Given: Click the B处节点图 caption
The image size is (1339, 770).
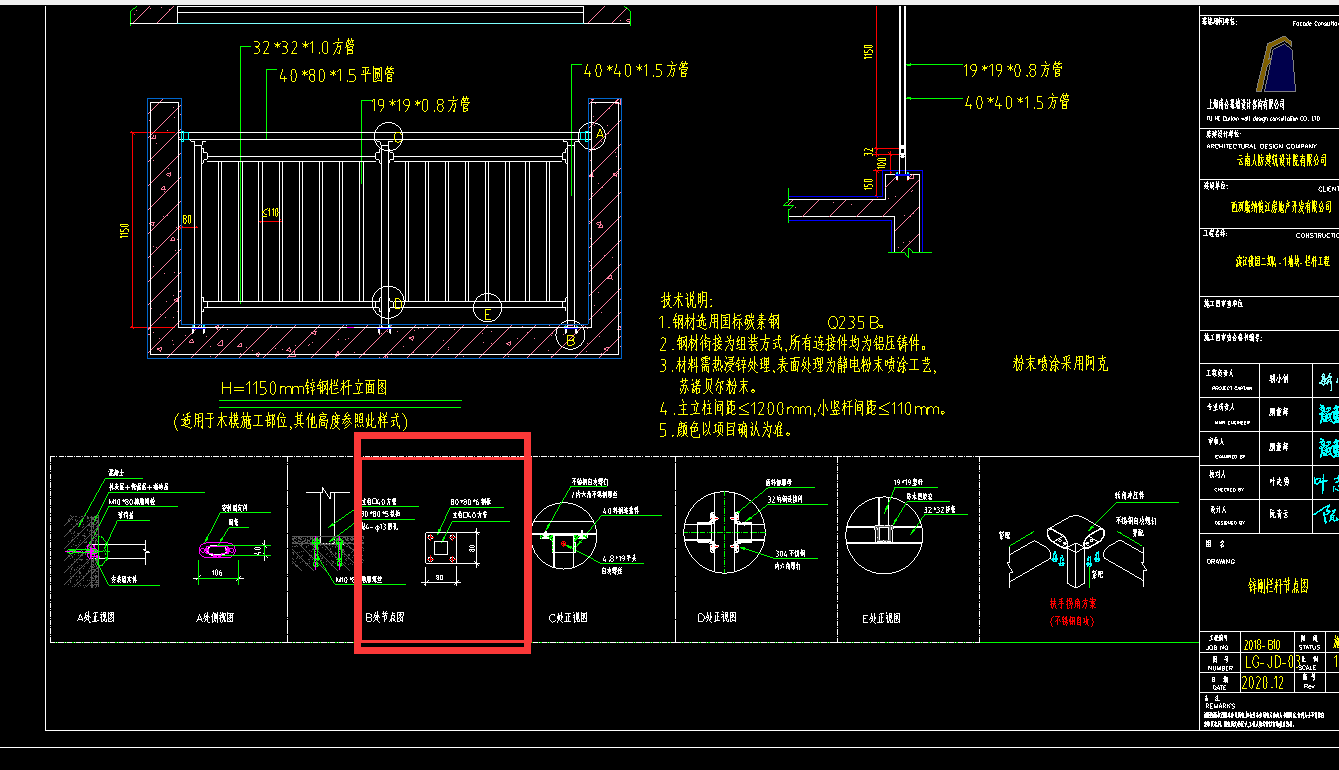Looking at the screenshot, I should [385, 618].
